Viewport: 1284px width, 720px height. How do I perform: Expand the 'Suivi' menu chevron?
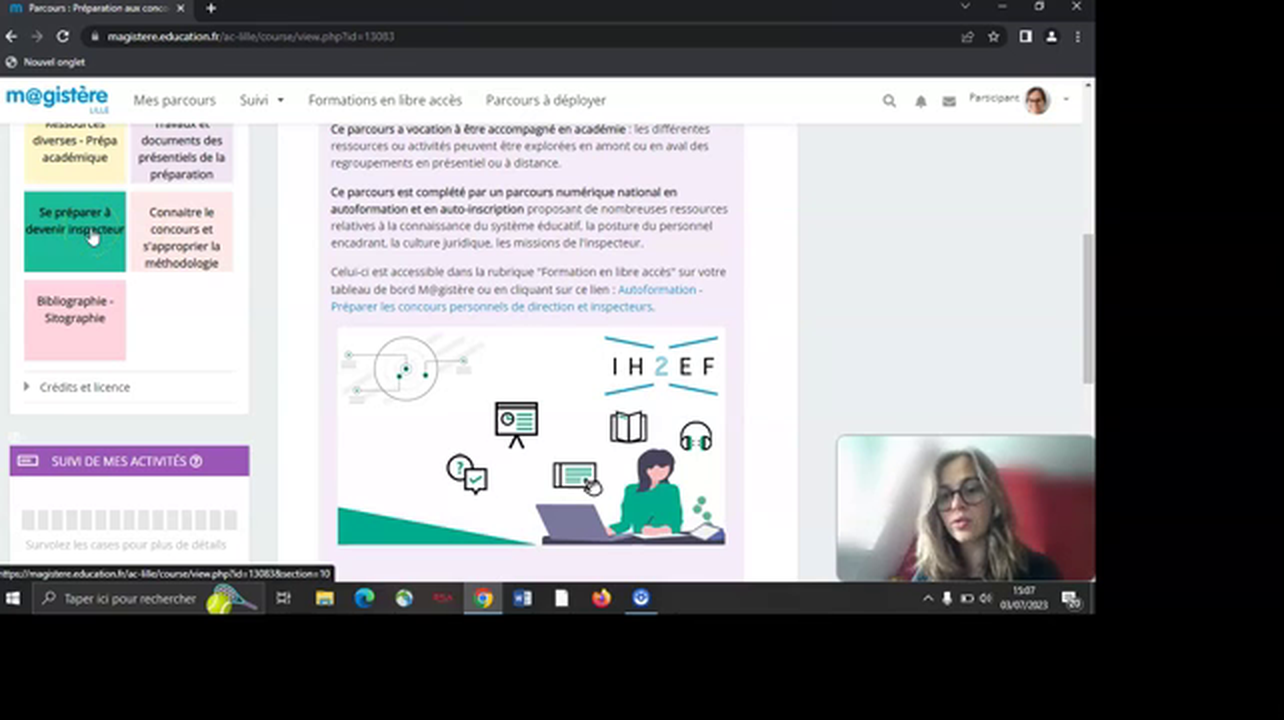pos(279,100)
